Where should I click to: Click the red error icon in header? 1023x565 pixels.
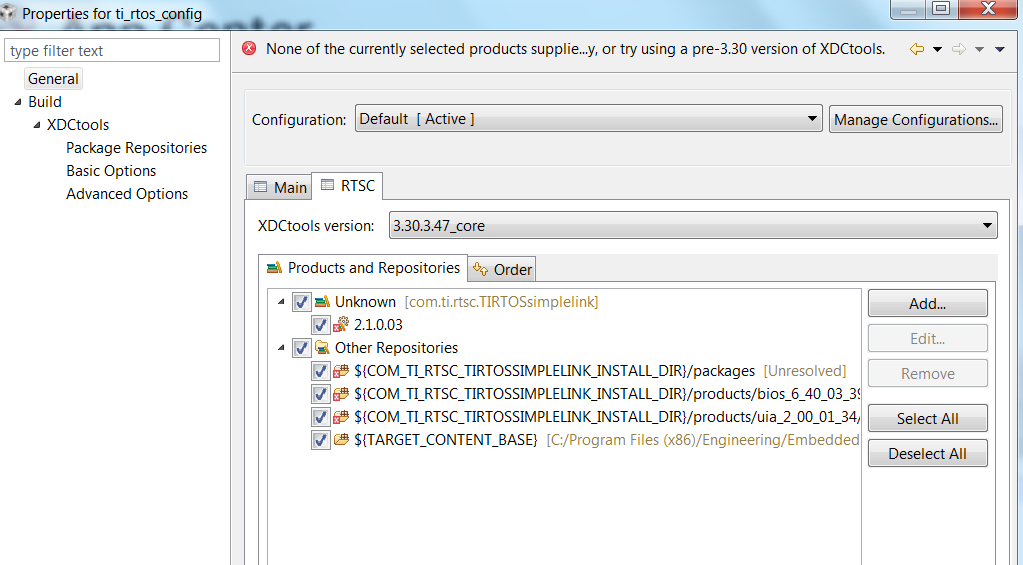coord(249,48)
